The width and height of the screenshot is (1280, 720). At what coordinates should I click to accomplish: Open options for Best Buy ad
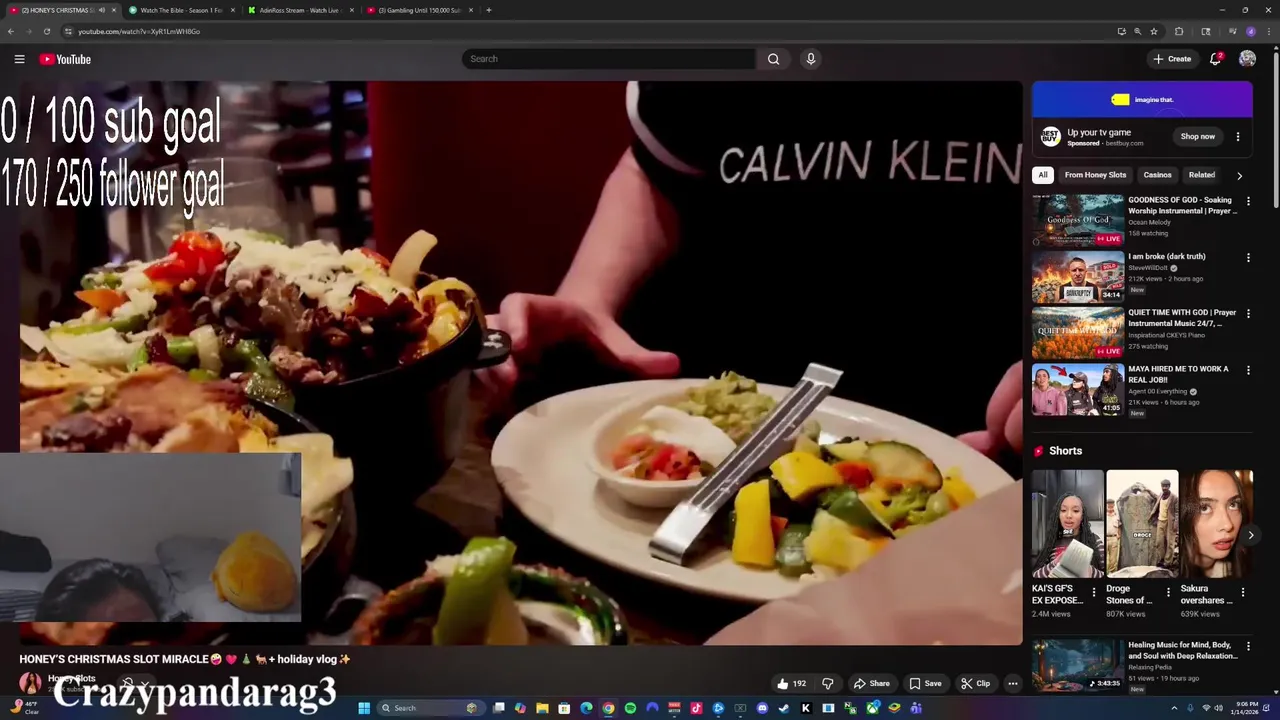(1238, 137)
